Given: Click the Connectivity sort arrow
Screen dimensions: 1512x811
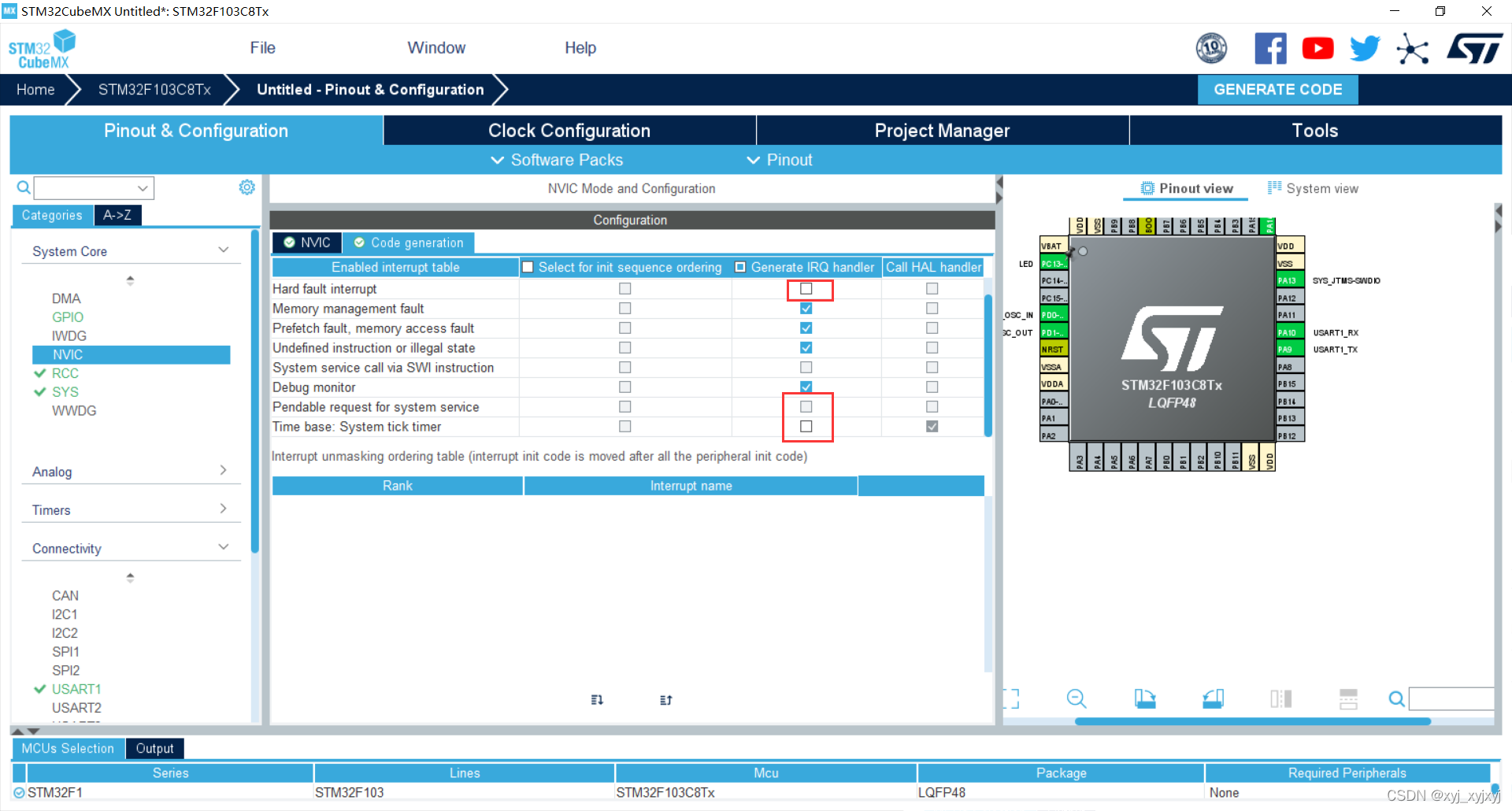Looking at the screenshot, I should [130, 578].
